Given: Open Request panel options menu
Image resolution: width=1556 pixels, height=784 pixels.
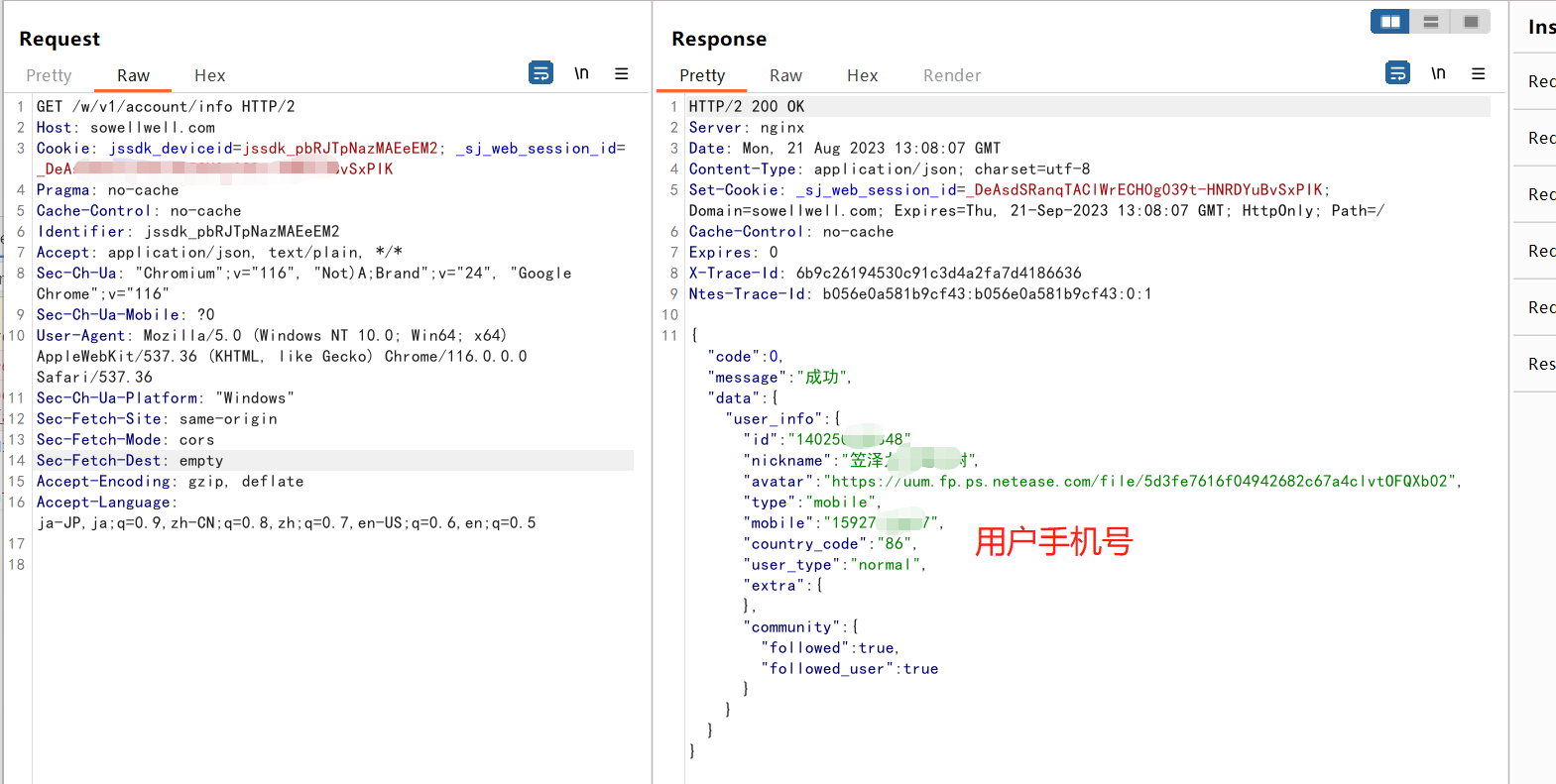Looking at the screenshot, I should (622, 73).
